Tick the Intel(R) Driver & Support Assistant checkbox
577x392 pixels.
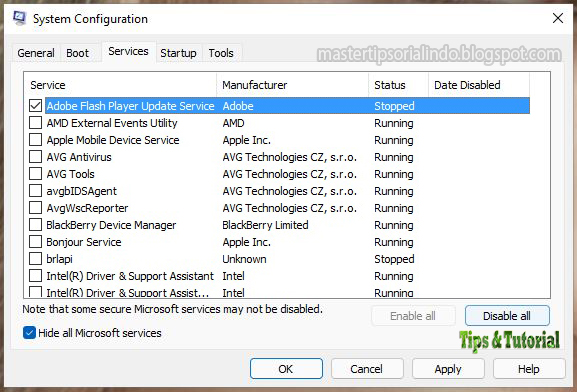click(x=35, y=275)
